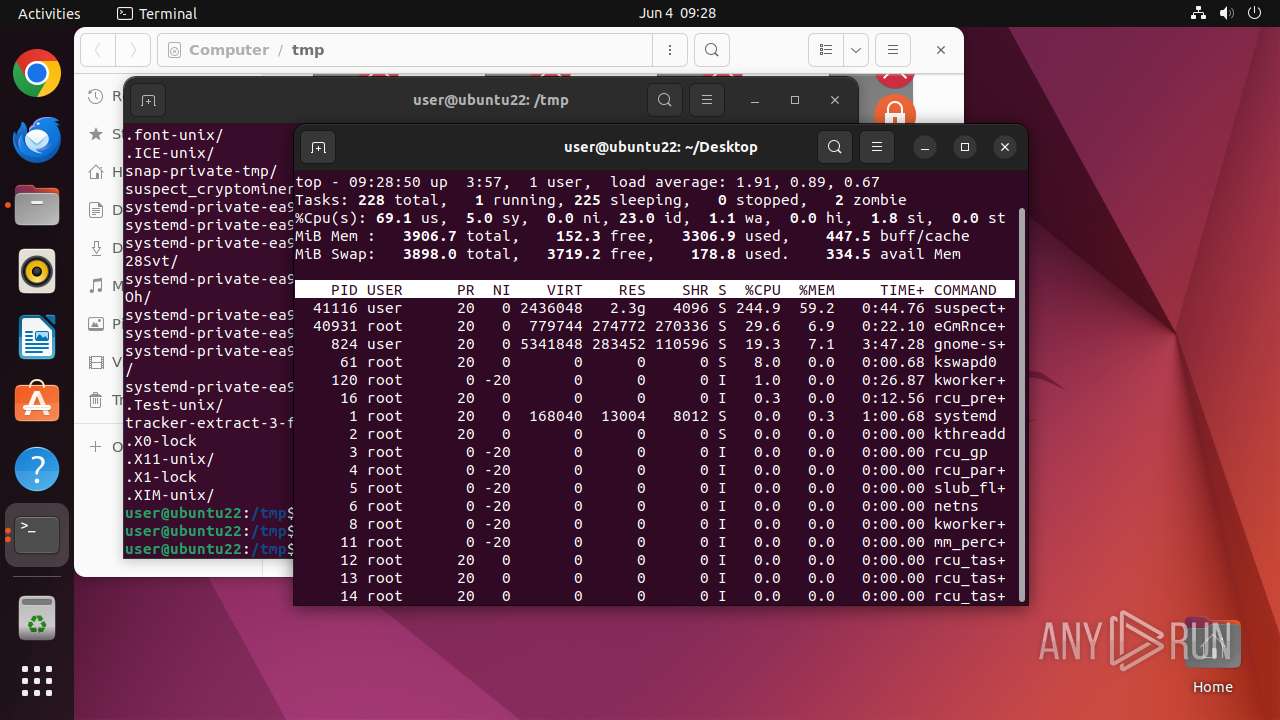
Task: Select the Terminal icon in the dock
Action: 37,535
